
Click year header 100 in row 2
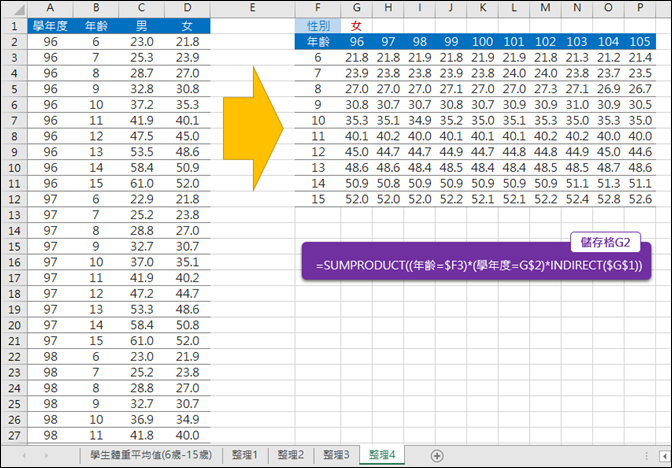[483, 42]
